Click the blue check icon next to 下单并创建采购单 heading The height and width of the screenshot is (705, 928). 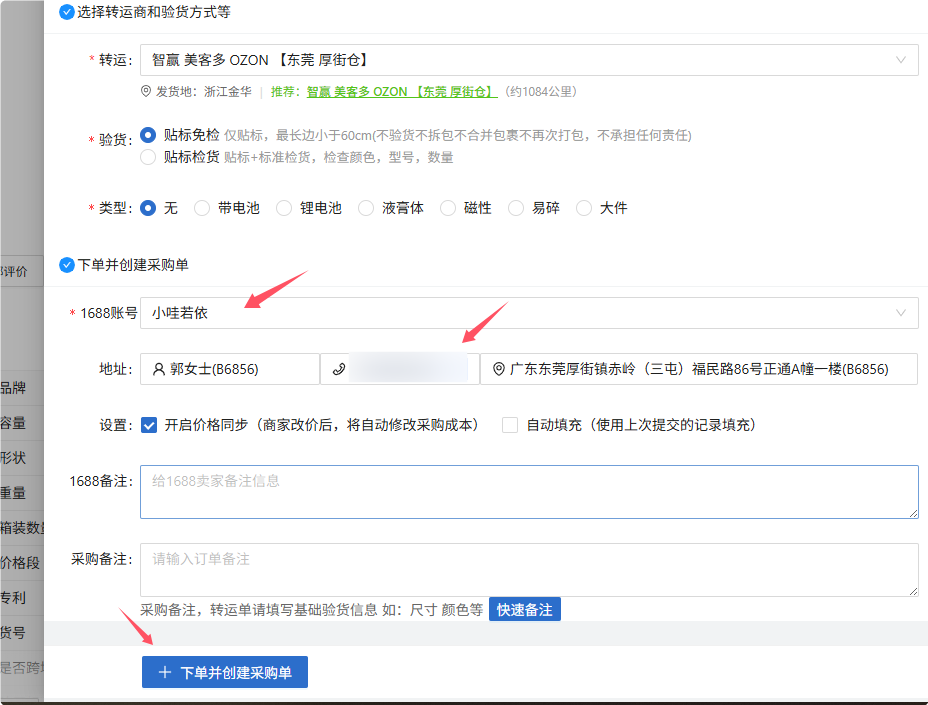tap(67, 265)
